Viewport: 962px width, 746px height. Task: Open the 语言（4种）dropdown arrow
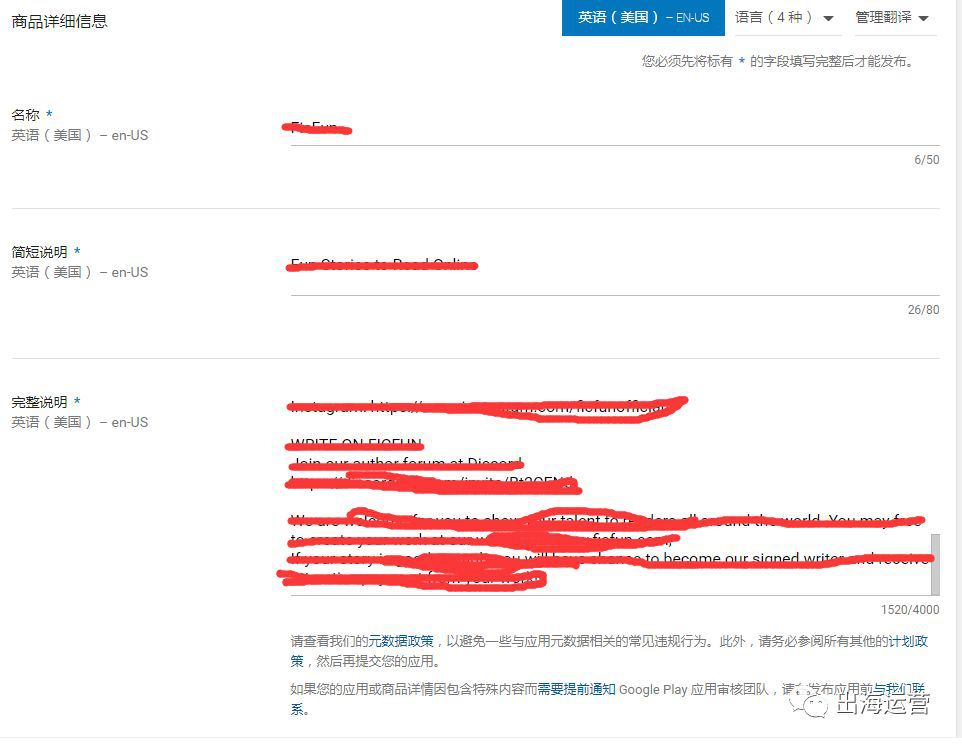click(829, 17)
